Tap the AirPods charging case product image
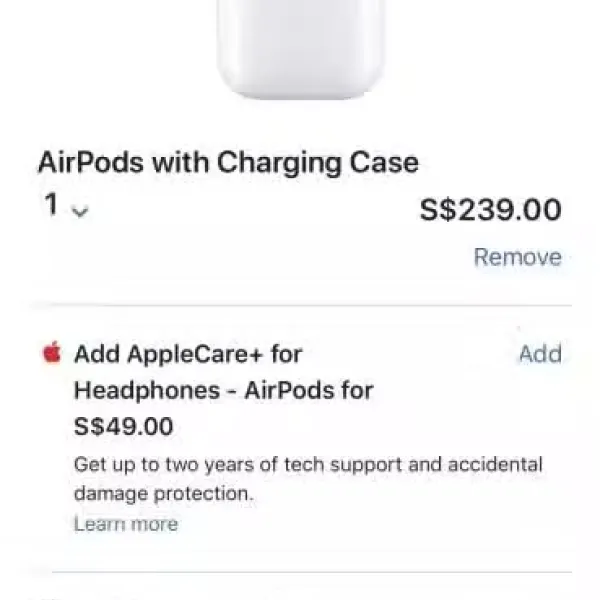The height and width of the screenshot is (600, 600). (x=300, y=50)
